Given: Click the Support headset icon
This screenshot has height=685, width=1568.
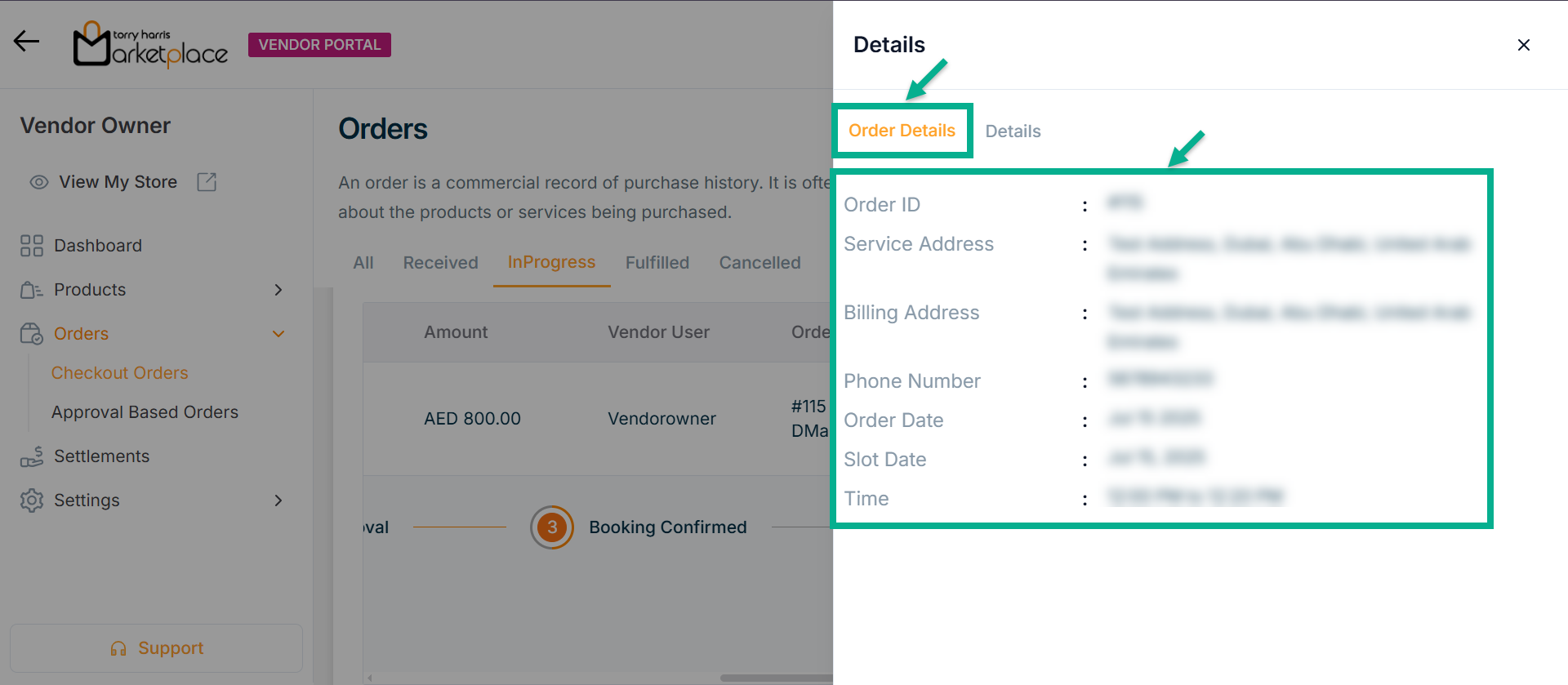Looking at the screenshot, I should (118, 648).
